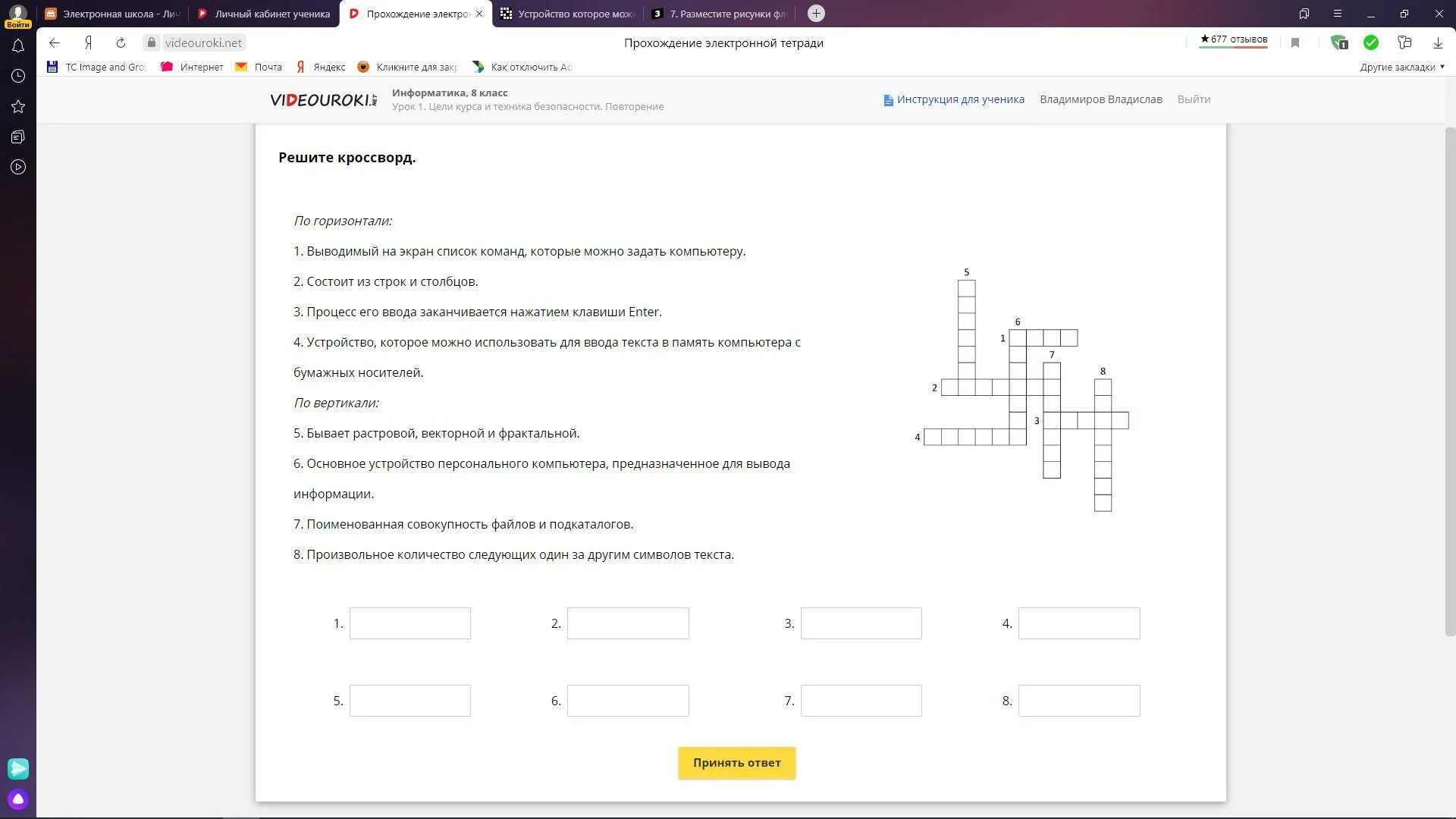Open favorites star icon in sidebar
This screenshot has width=1456, height=819.
pos(18,107)
